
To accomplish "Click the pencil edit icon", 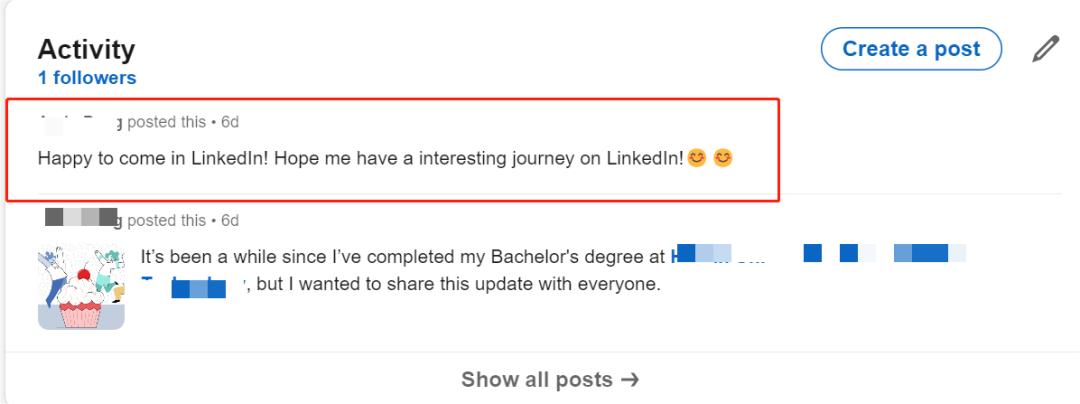I will pyautogui.click(x=1045, y=49).
